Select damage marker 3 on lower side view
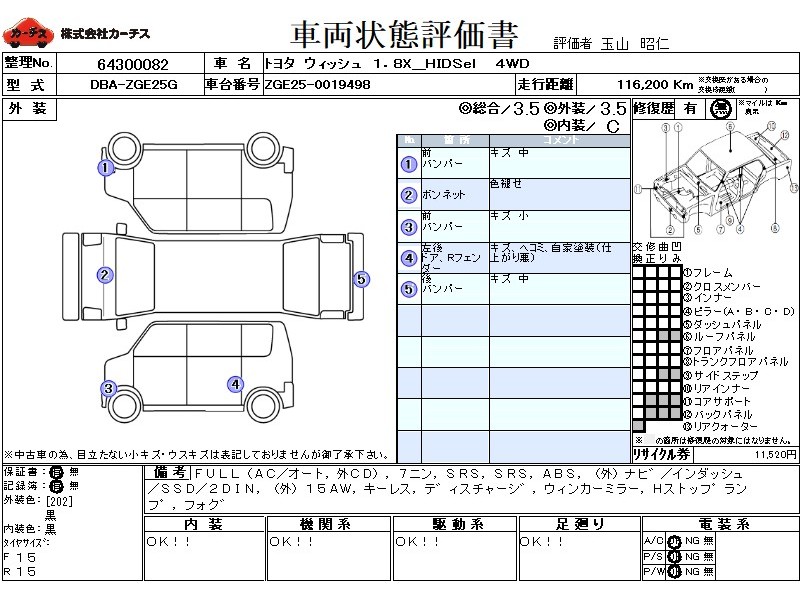 click(108, 389)
